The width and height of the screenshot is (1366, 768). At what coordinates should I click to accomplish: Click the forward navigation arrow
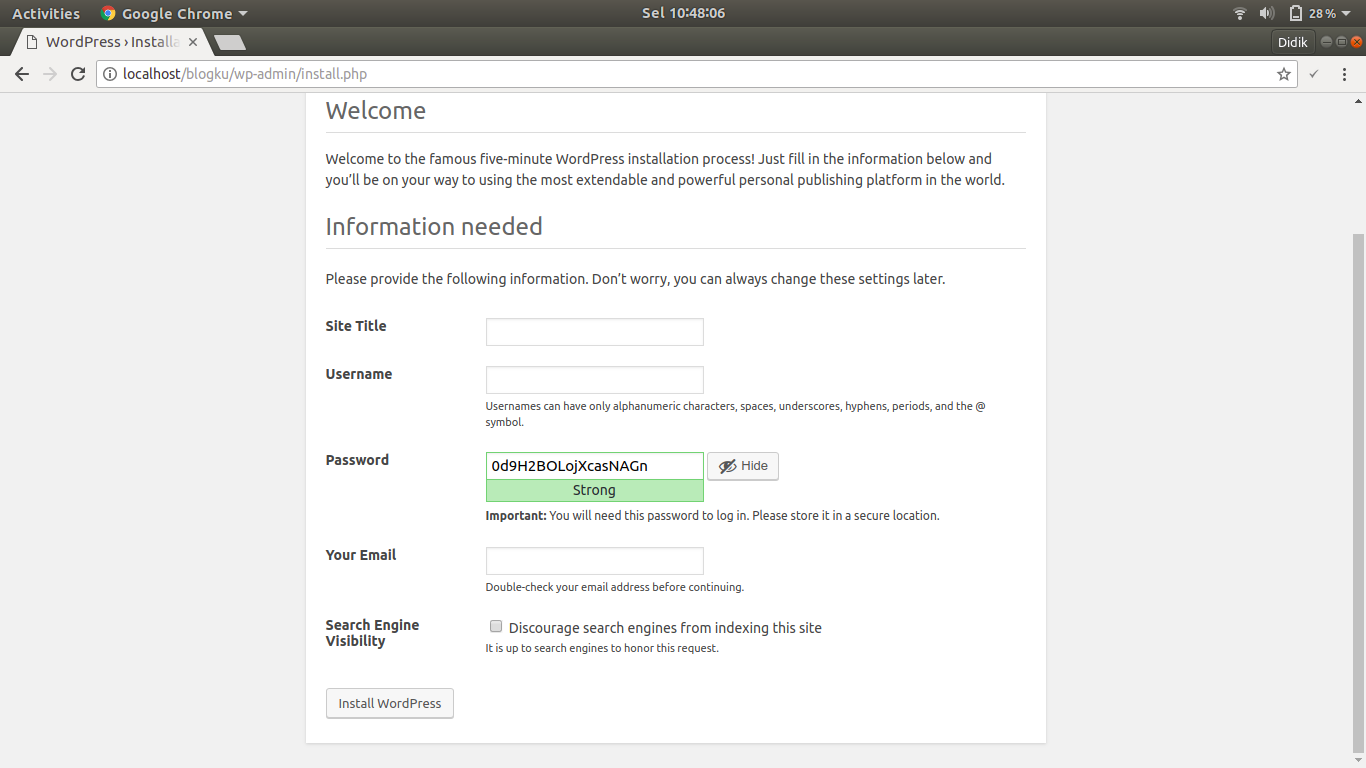coord(50,74)
